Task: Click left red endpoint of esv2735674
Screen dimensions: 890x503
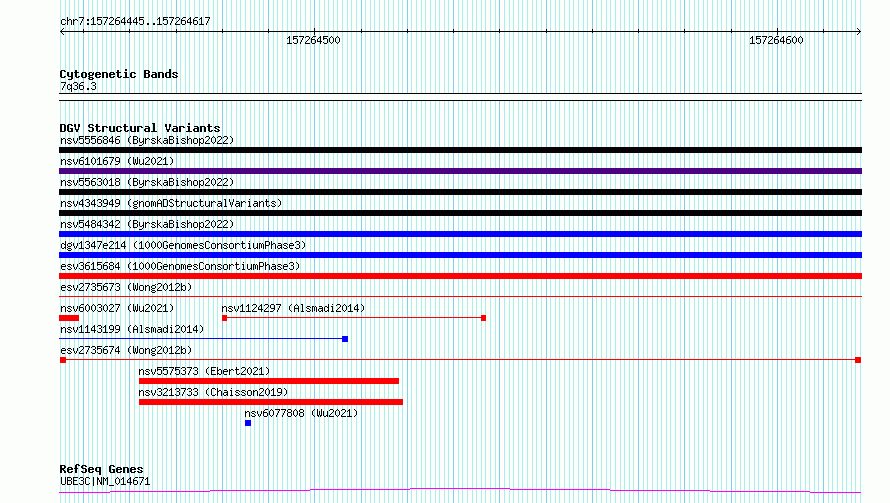Action: (x=63, y=360)
